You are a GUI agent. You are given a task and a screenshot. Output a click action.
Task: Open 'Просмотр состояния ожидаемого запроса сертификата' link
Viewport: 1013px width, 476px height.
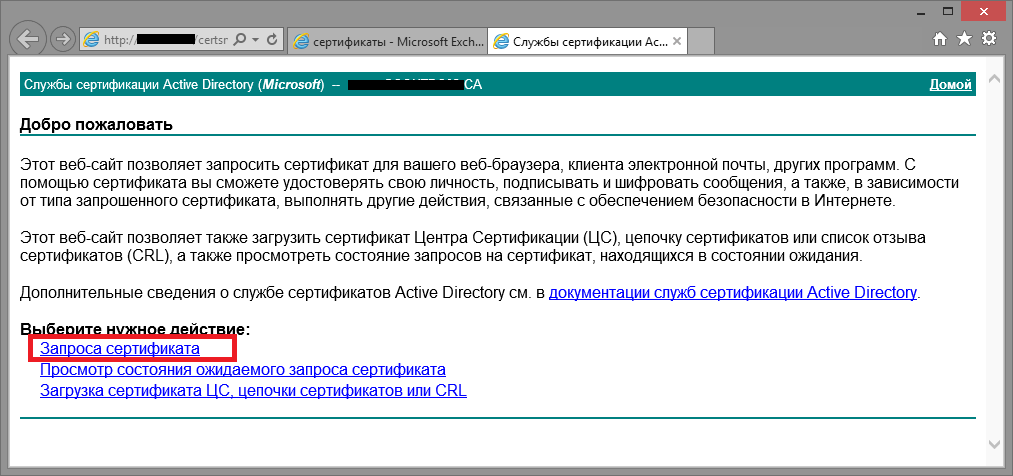click(x=242, y=369)
